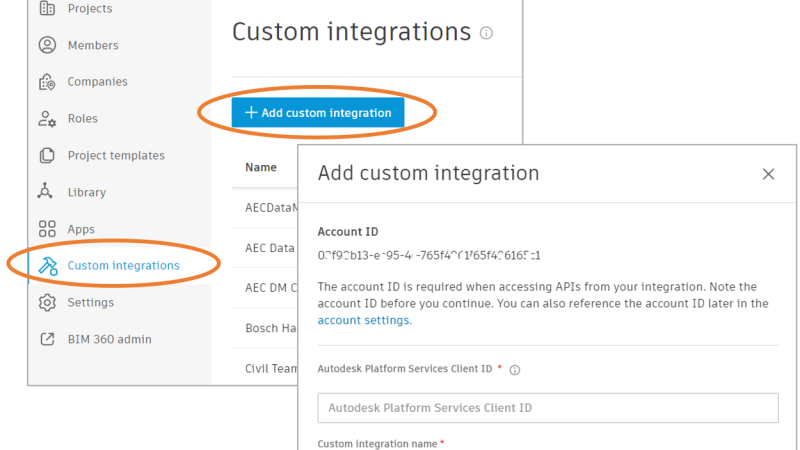The width and height of the screenshot is (800, 450).
Task: Click the Members person icon
Action: click(47, 45)
